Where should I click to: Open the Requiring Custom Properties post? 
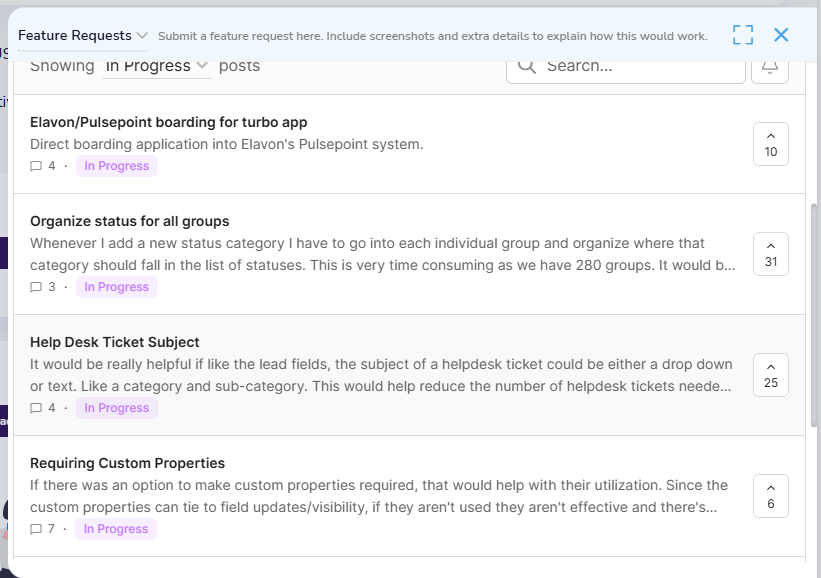coord(127,463)
